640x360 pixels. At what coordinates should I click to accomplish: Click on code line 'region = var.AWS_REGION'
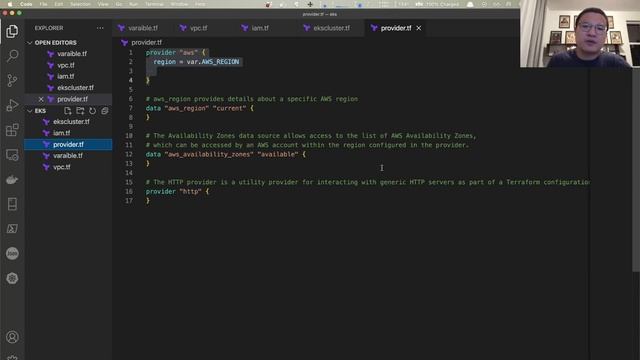[x=196, y=62]
